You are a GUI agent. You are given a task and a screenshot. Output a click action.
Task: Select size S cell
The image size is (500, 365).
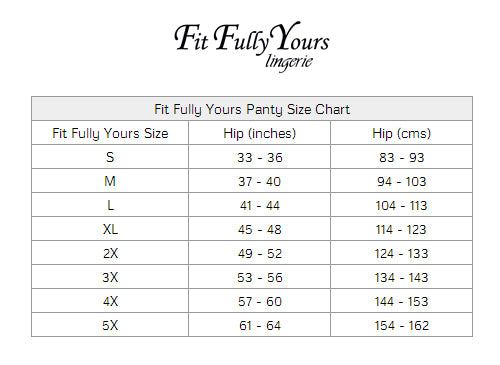point(110,157)
